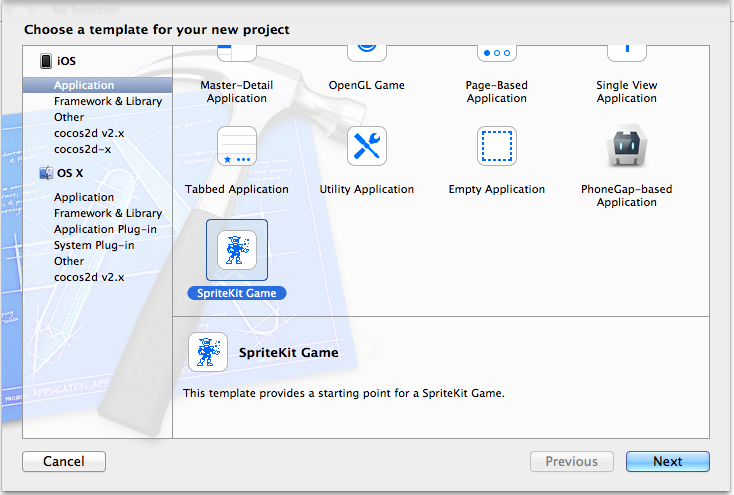Choose the Tabbed Application template icon
Image resolution: width=734 pixels, height=495 pixels.
coord(237,146)
